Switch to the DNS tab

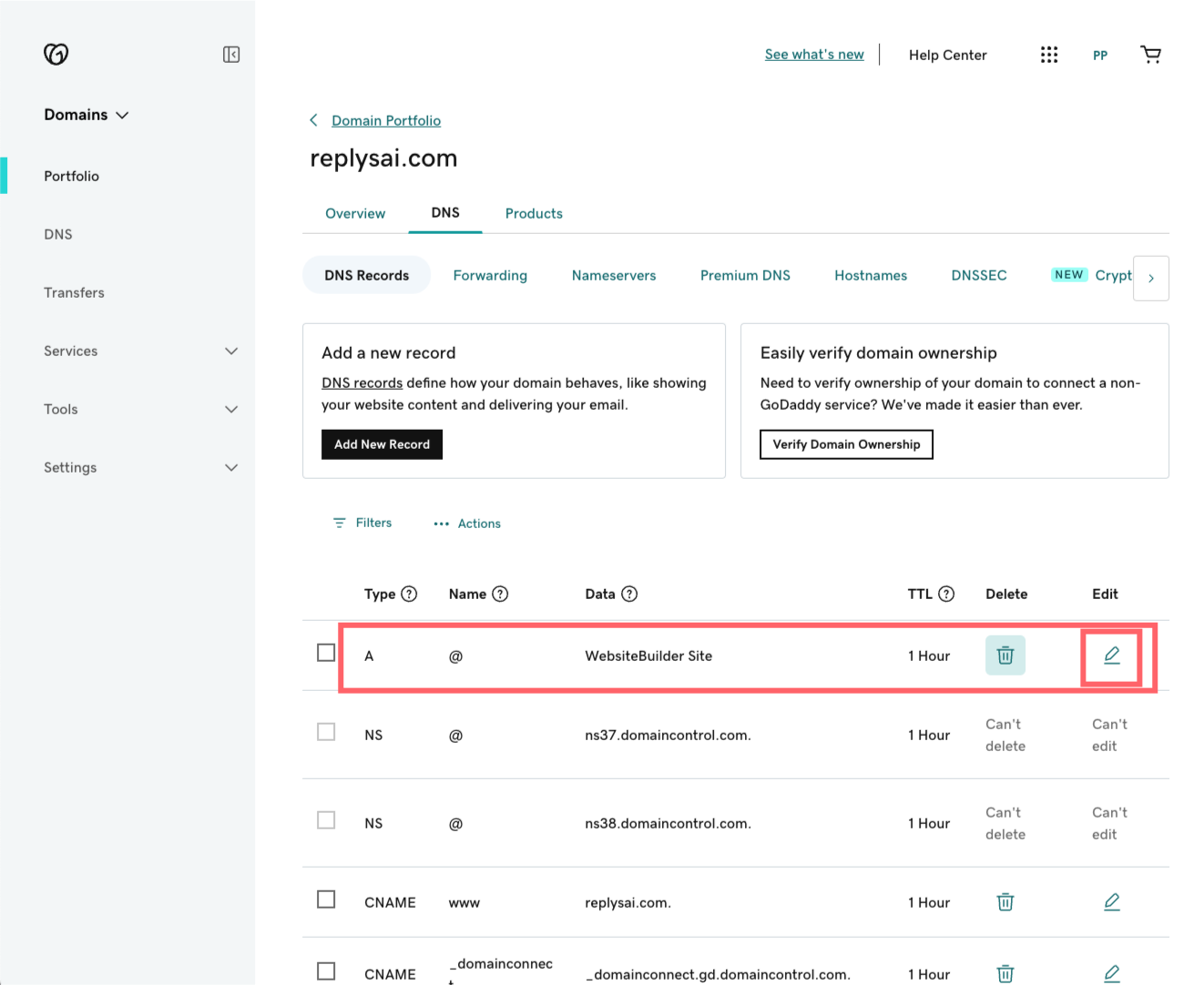pos(445,212)
